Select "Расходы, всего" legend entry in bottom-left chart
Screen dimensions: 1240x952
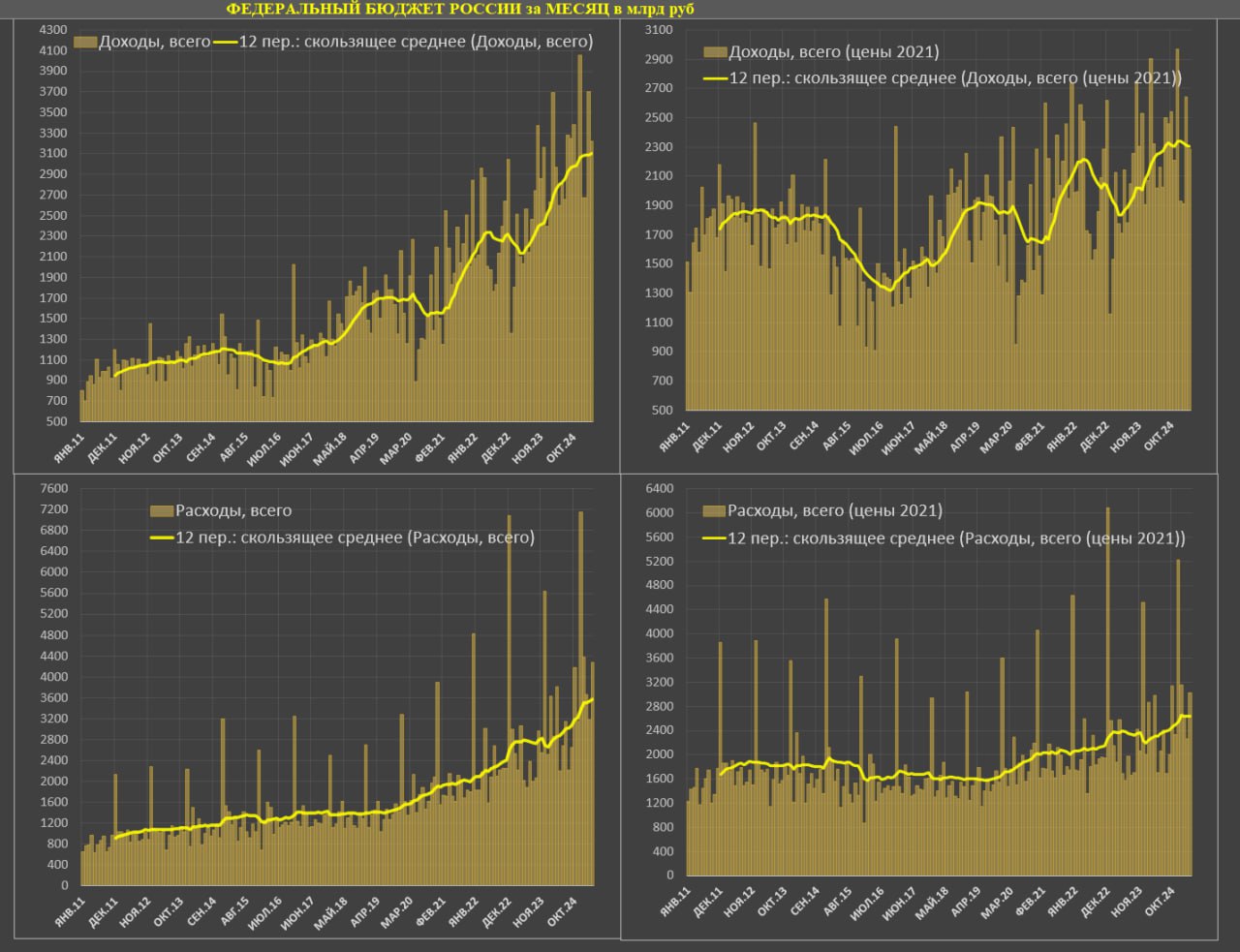[232, 510]
